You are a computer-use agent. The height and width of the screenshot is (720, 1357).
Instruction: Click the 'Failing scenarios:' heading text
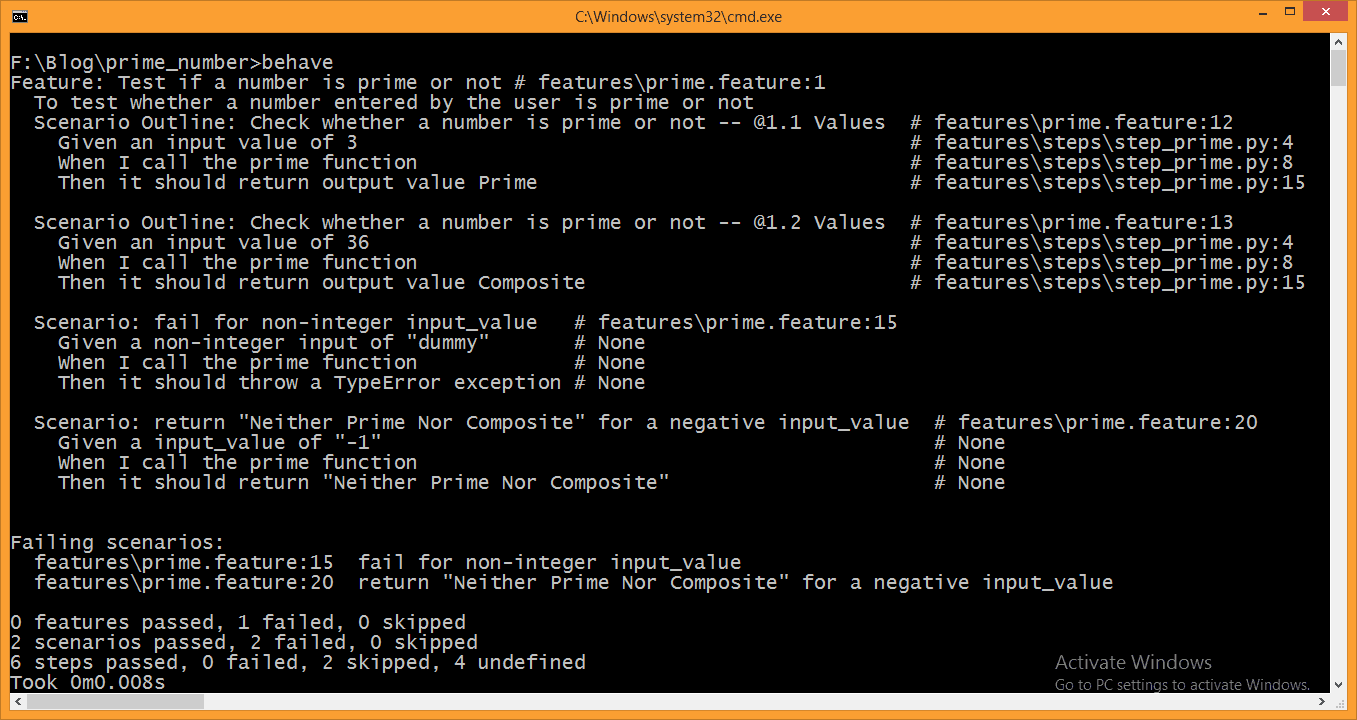(x=118, y=542)
